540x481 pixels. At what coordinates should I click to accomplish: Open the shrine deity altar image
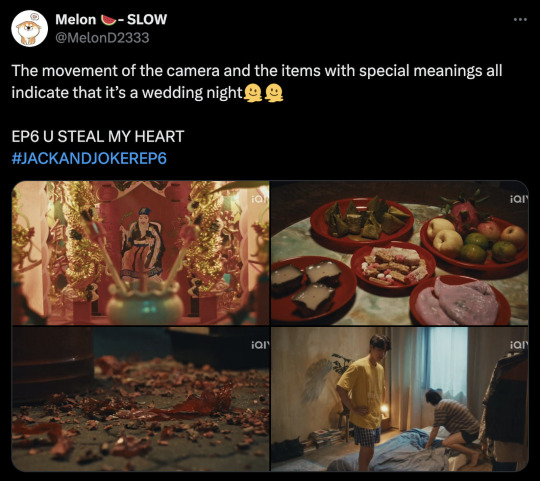(141, 253)
